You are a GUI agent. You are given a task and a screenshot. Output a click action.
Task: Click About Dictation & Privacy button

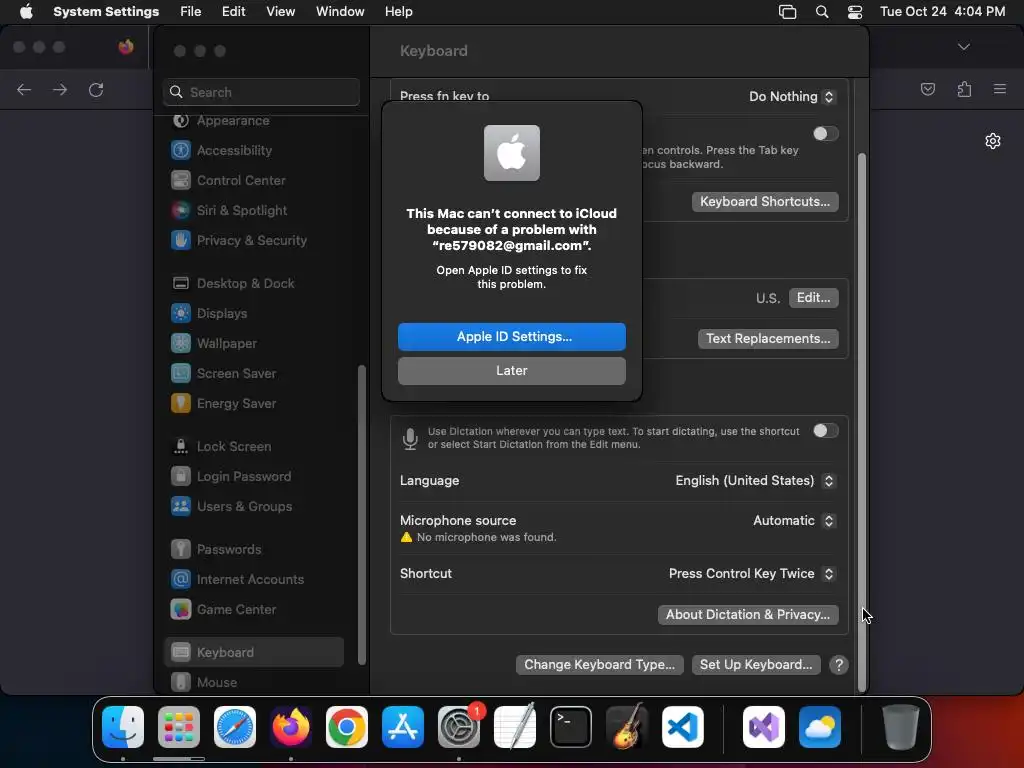748,615
